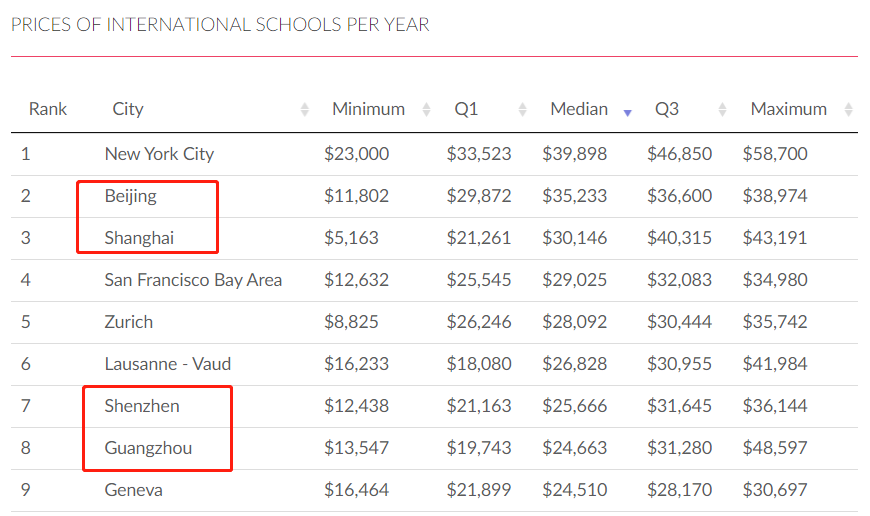Sort by Maximum using its arrow icon
Image resolution: width=870 pixels, height=516 pixels.
[848, 109]
